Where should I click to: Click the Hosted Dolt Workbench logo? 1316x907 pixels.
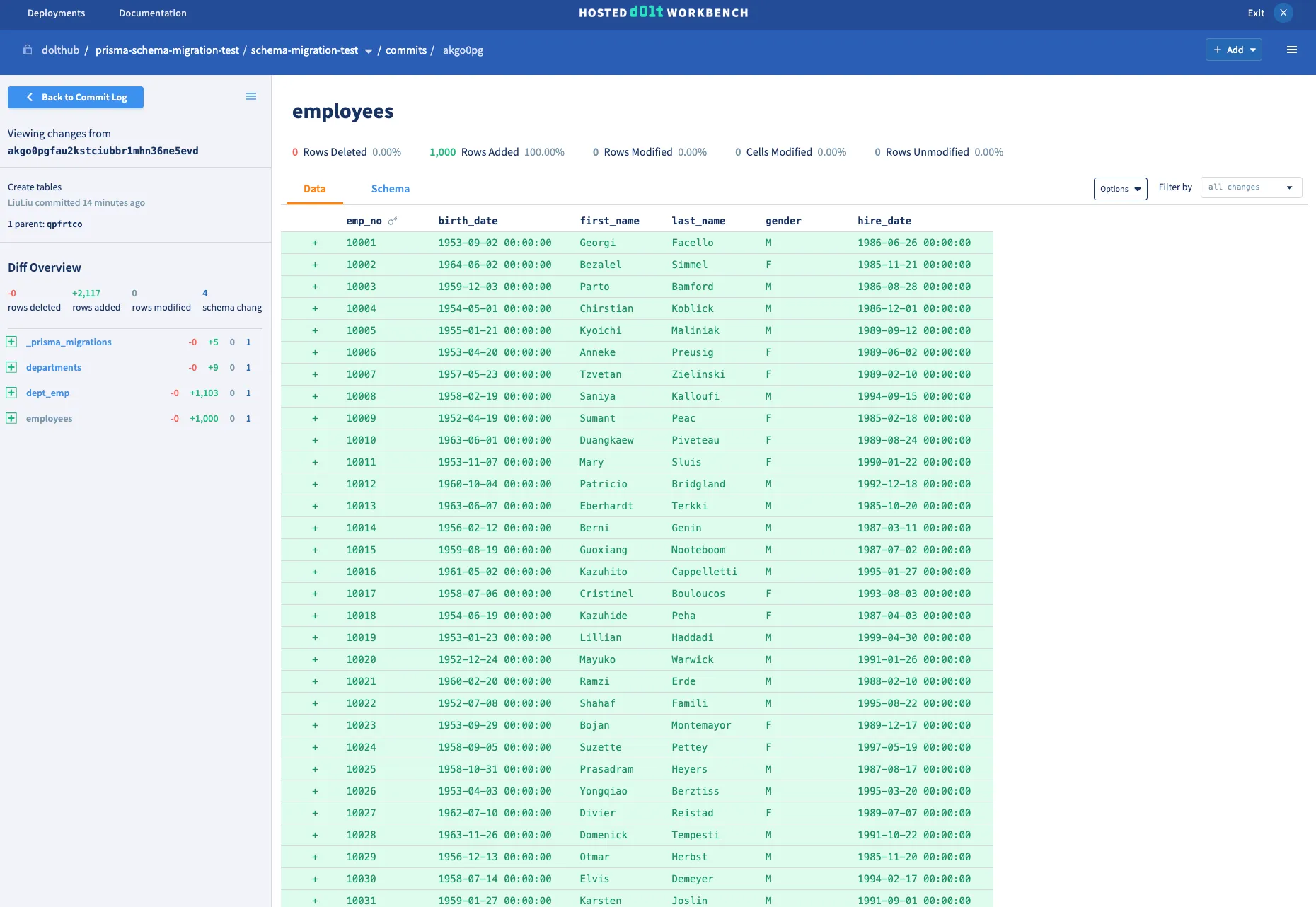(x=663, y=13)
